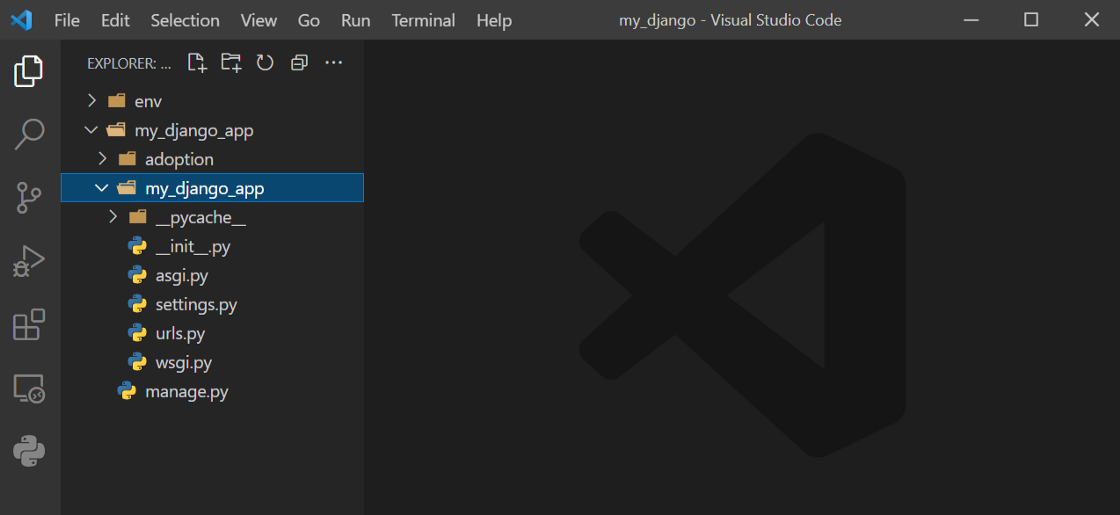
Task: Click the New File icon in Explorer
Action: pos(197,63)
